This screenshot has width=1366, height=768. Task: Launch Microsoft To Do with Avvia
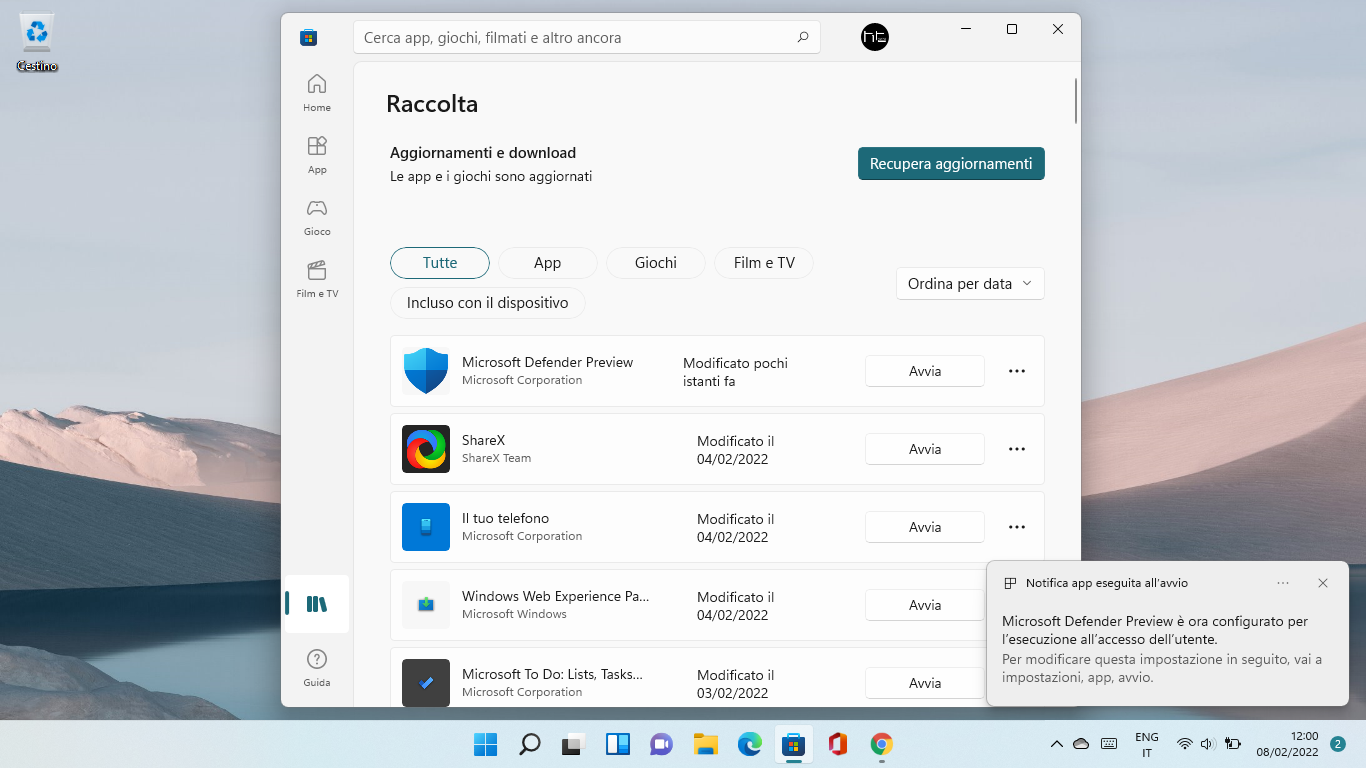(x=925, y=683)
